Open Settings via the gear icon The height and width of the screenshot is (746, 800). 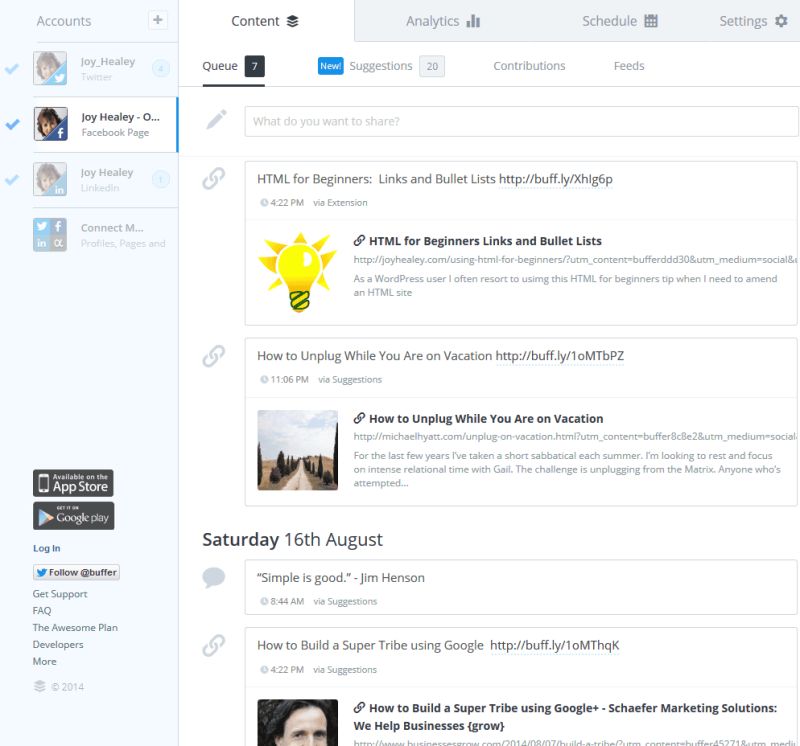(x=780, y=20)
